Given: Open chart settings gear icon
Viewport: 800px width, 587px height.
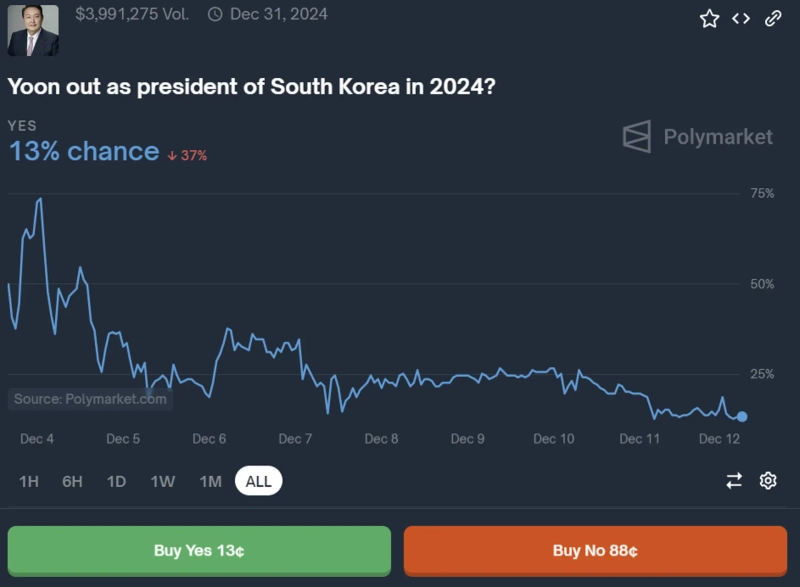Looking at the screenshot, I should pyautogui.click(x=768, y=481).
